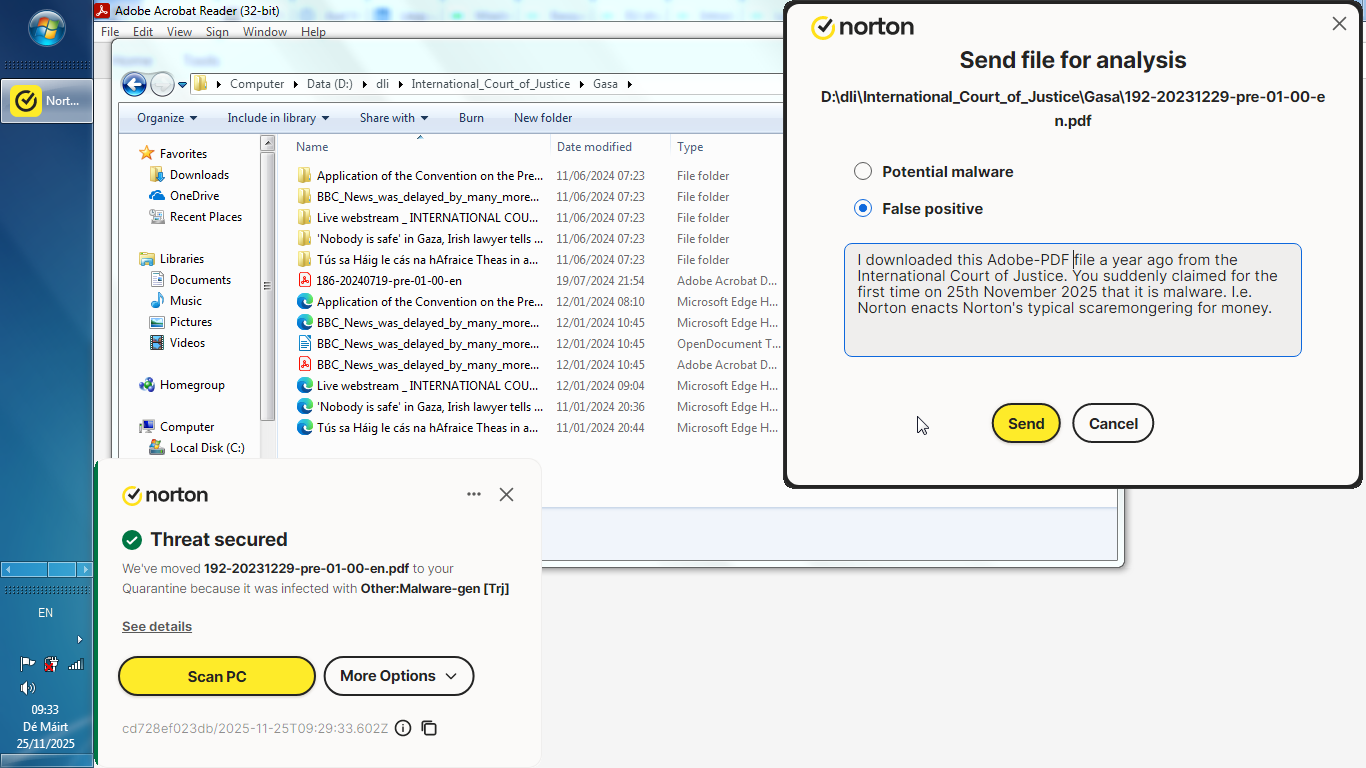Open the three-dots menu on Norton notification

(474, 494)
